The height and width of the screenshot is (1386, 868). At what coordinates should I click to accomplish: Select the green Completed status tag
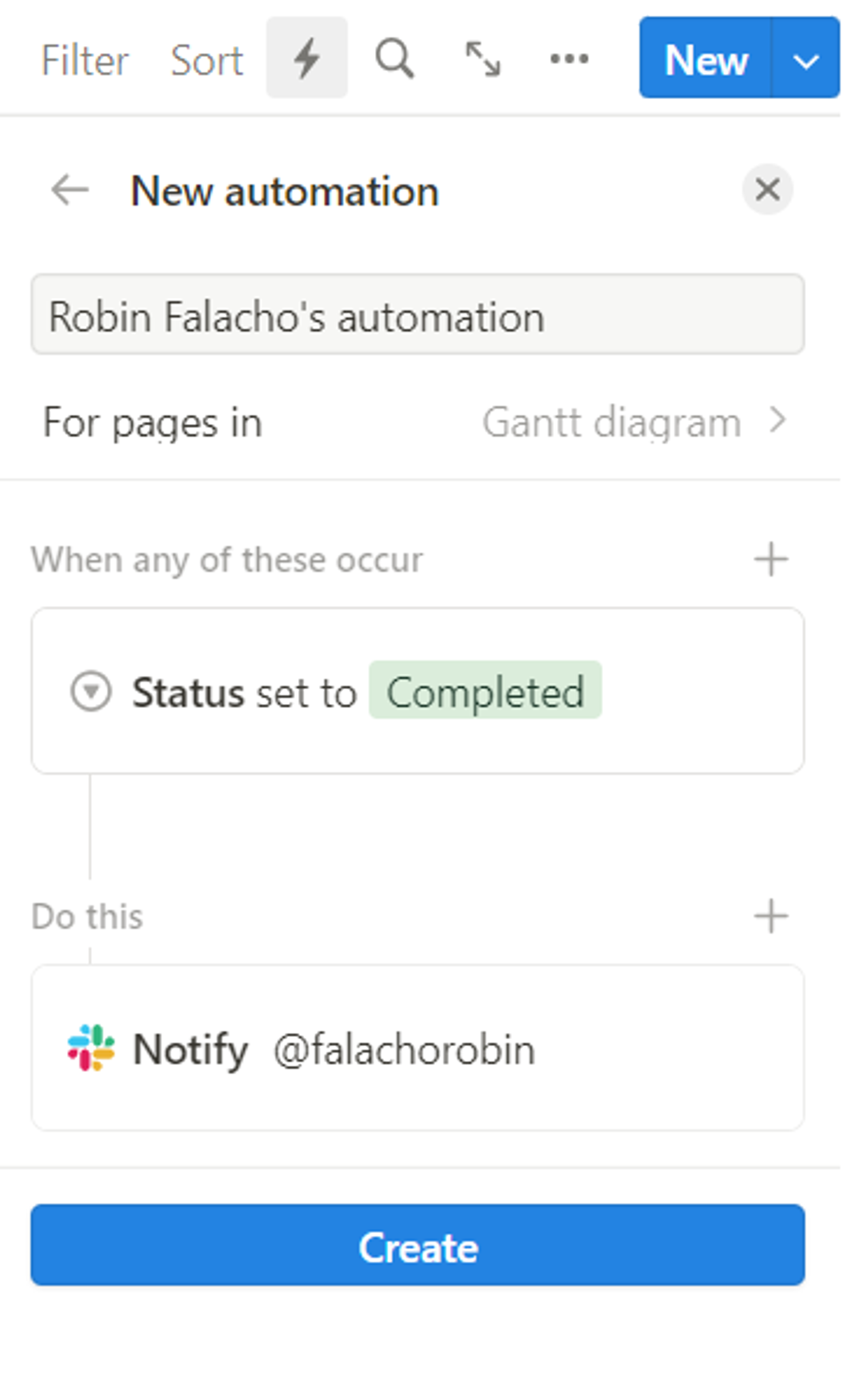(485, 691)
